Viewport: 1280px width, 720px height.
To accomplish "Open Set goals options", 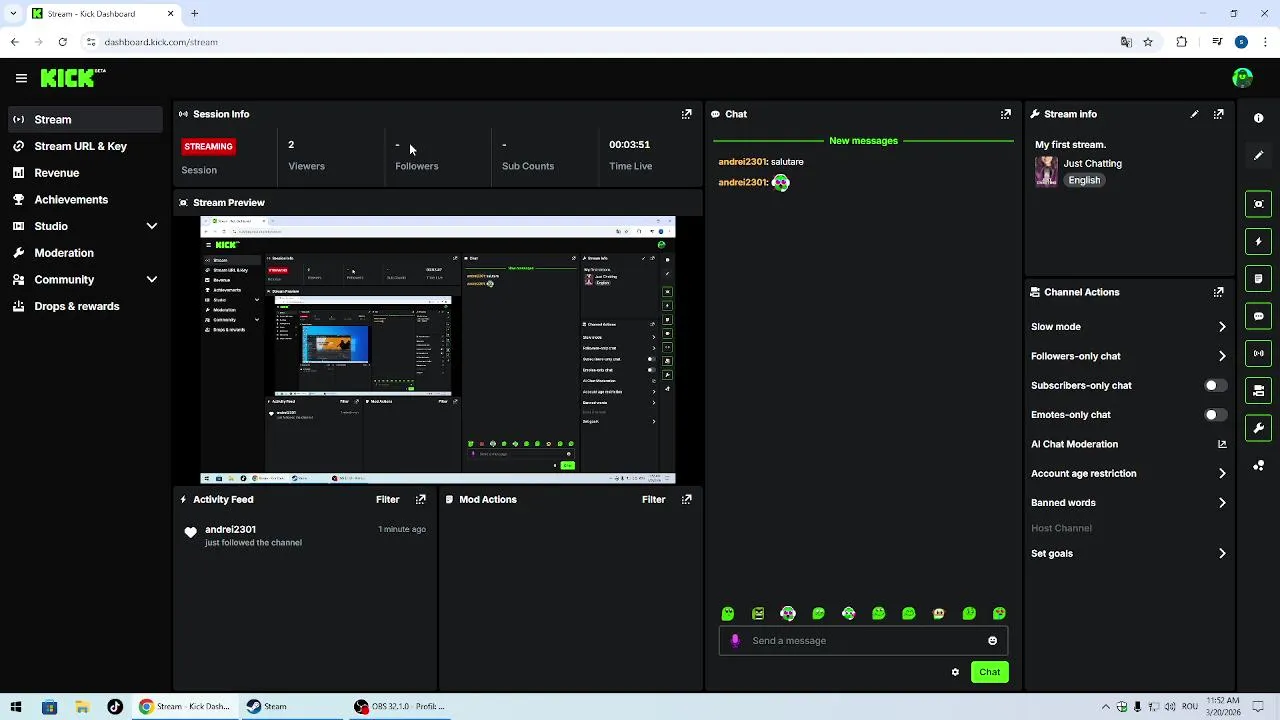I will coord(1128,554).
